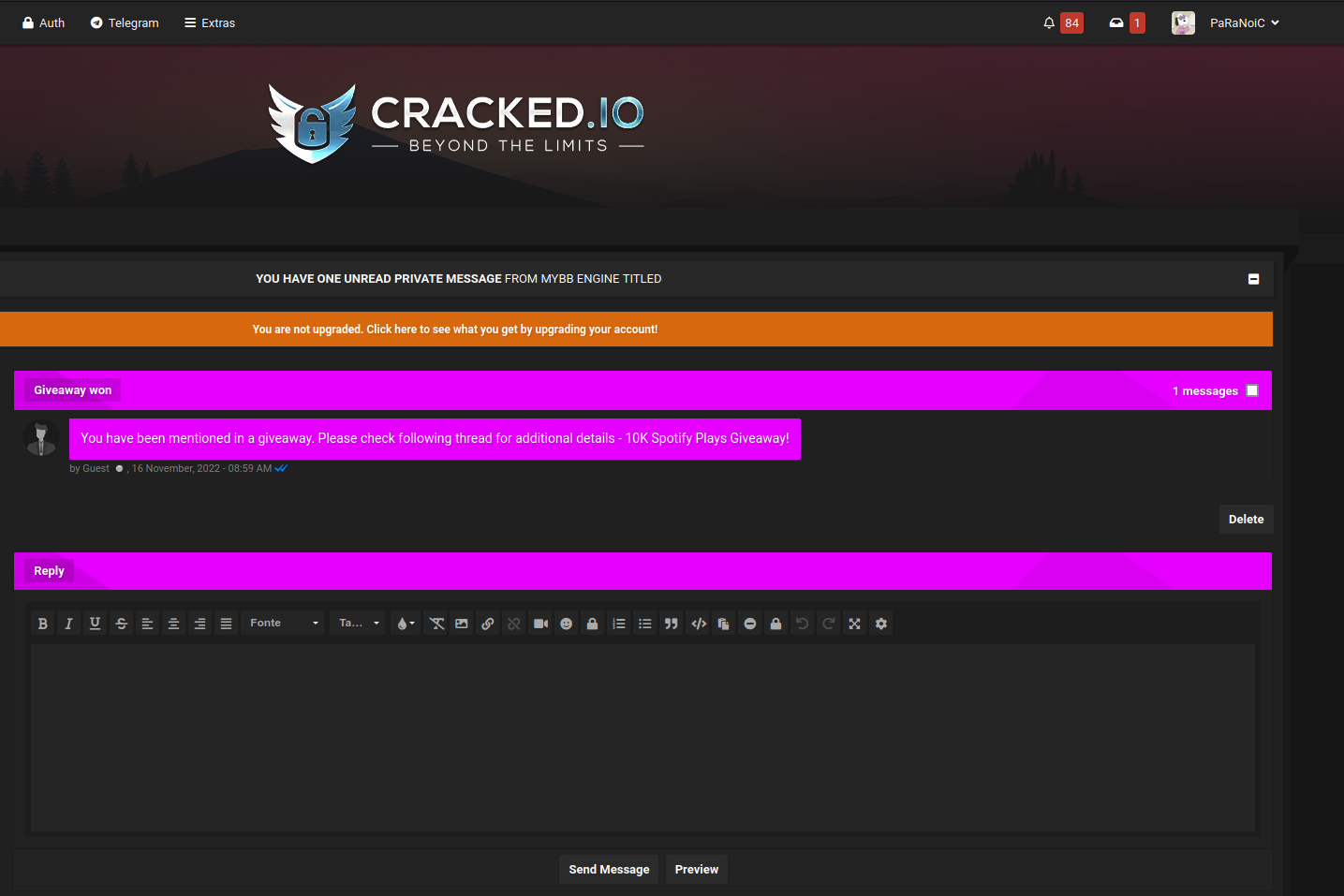Insert a quote block
The image size is (1344, 896).
pyautogui.click(x=671, y=624)
